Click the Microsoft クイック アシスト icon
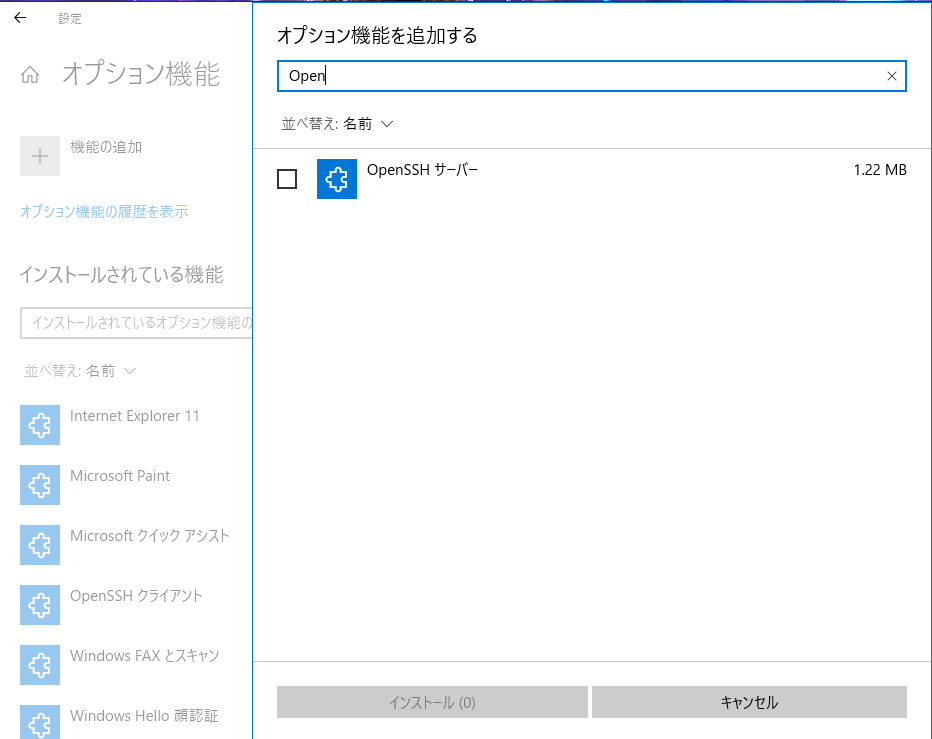 pyautogui.click(x=40, y=545)
